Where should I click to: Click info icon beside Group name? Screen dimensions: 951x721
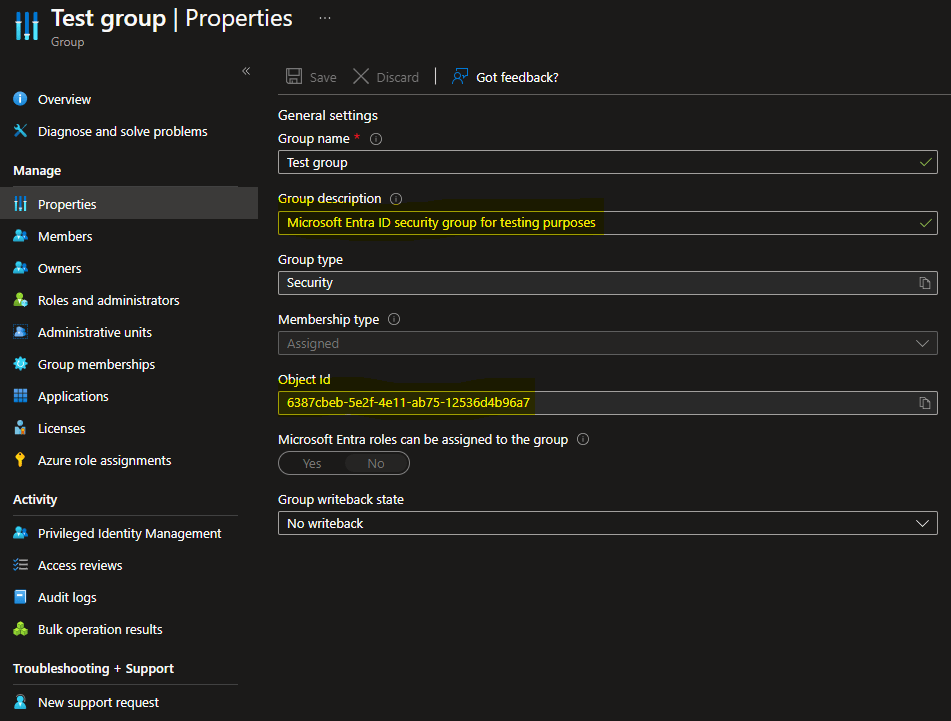pos(376,139)
